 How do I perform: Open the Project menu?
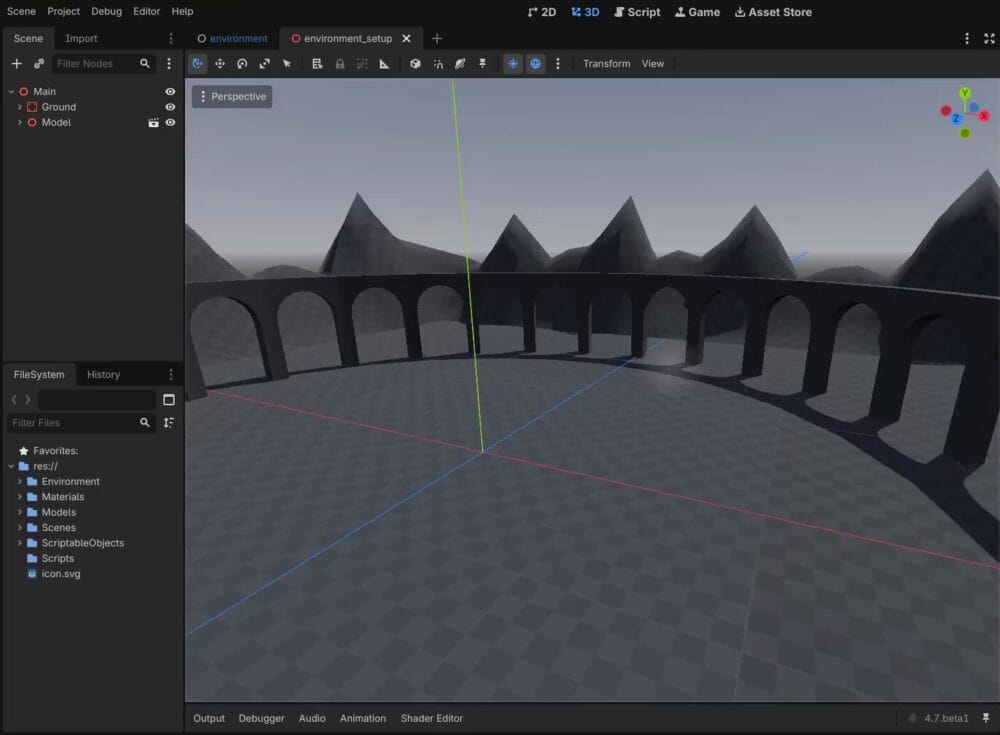coord(63,11)
